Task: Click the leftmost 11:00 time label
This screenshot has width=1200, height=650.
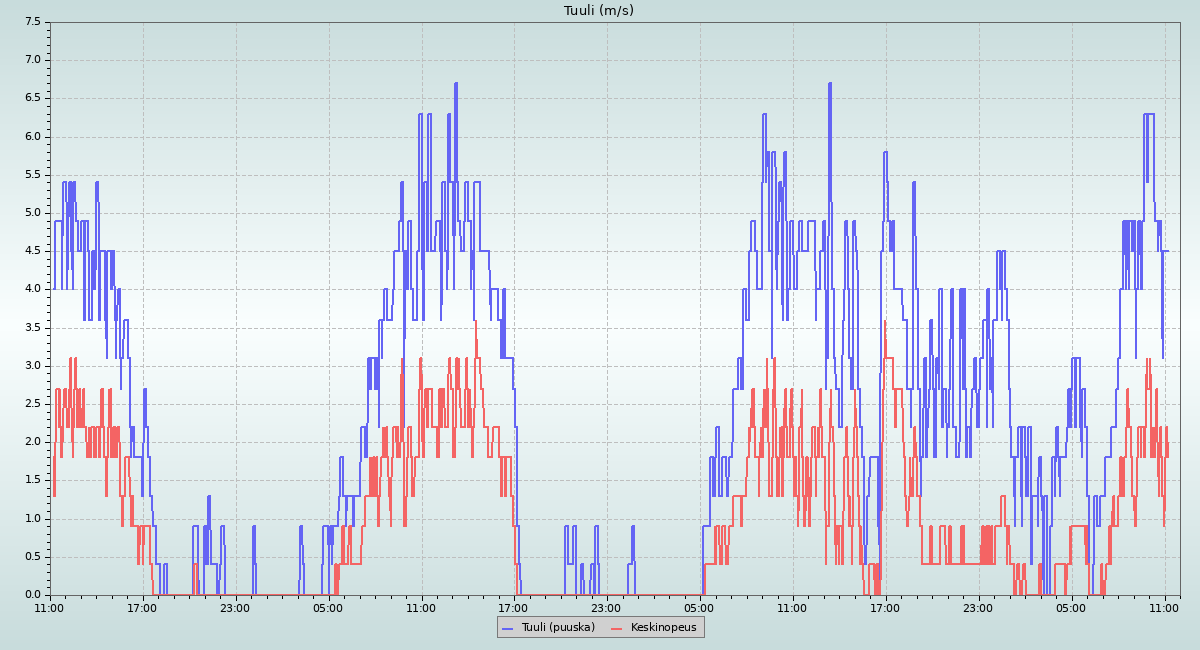Action: coord(49,607)
